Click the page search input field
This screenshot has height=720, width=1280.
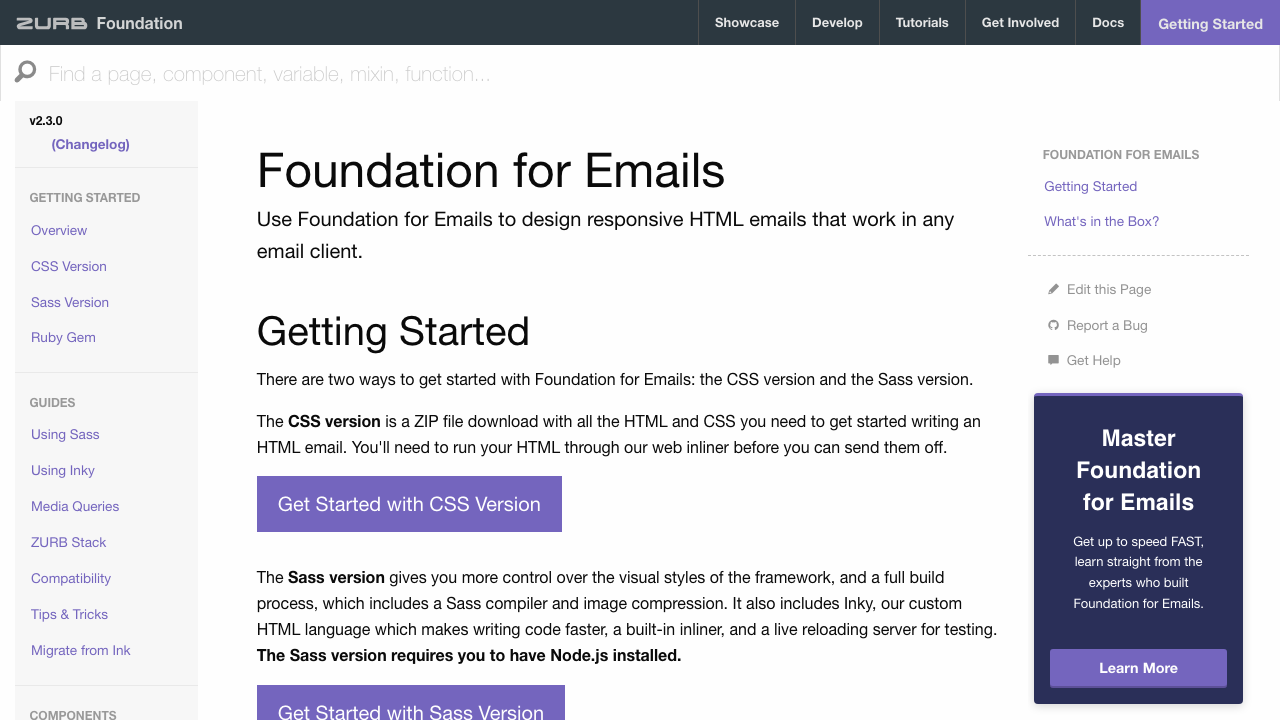click(x=400, y=73)
